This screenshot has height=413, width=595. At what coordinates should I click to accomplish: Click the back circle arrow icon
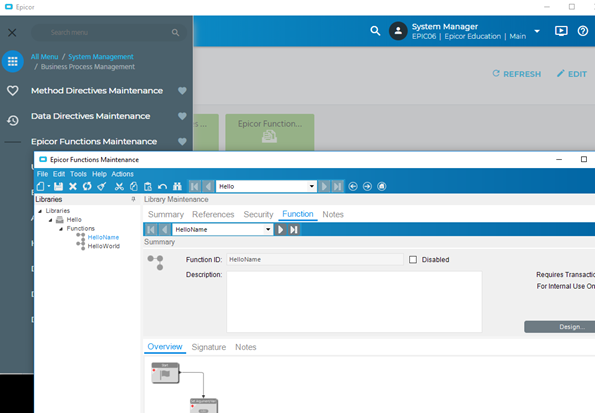[353, 186]
